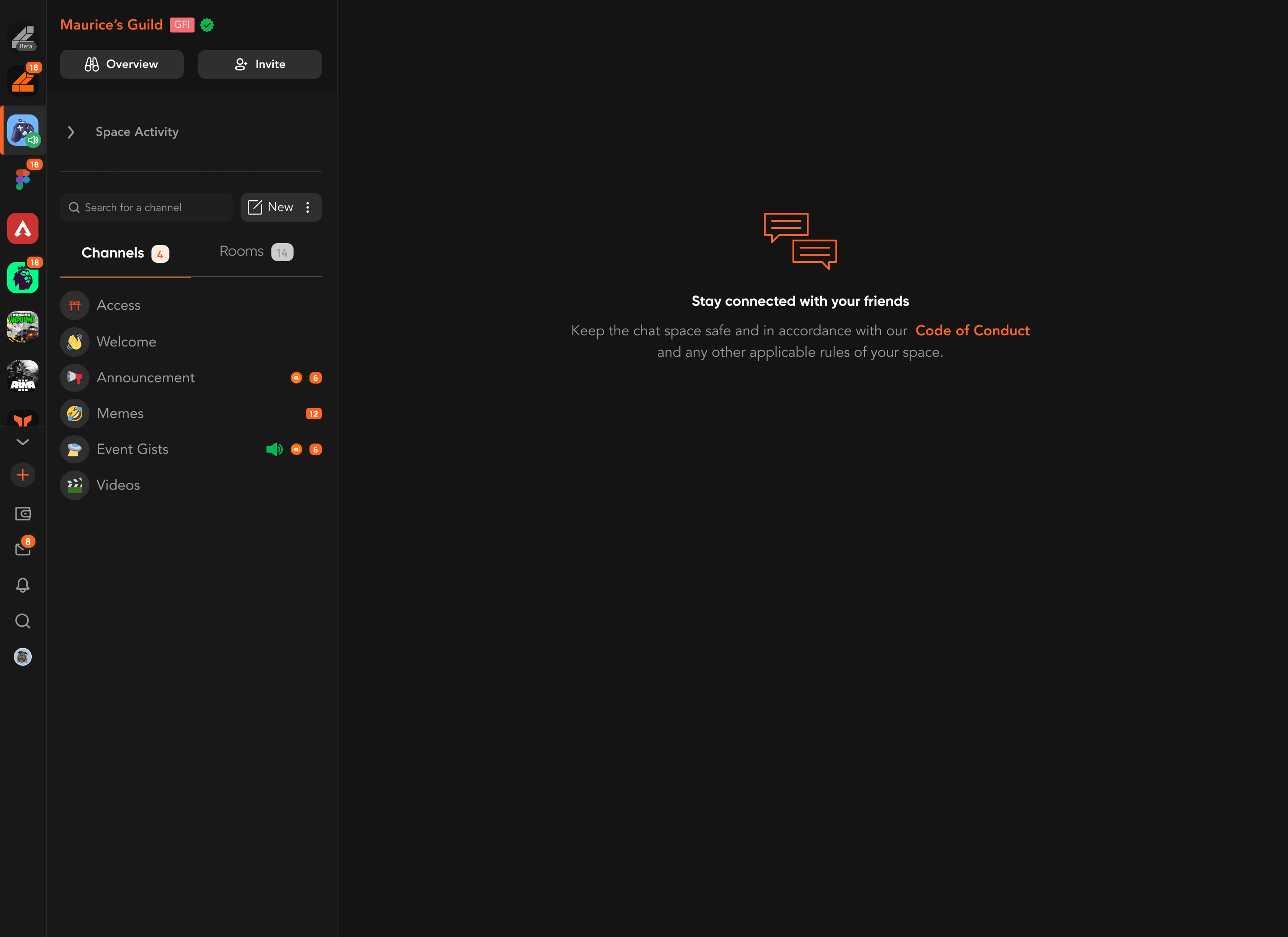Image resolution: width=1288 pixels, height=937 pixels.
Task: Open the three-dot menu next to New
Action: [x=308, y=207]
